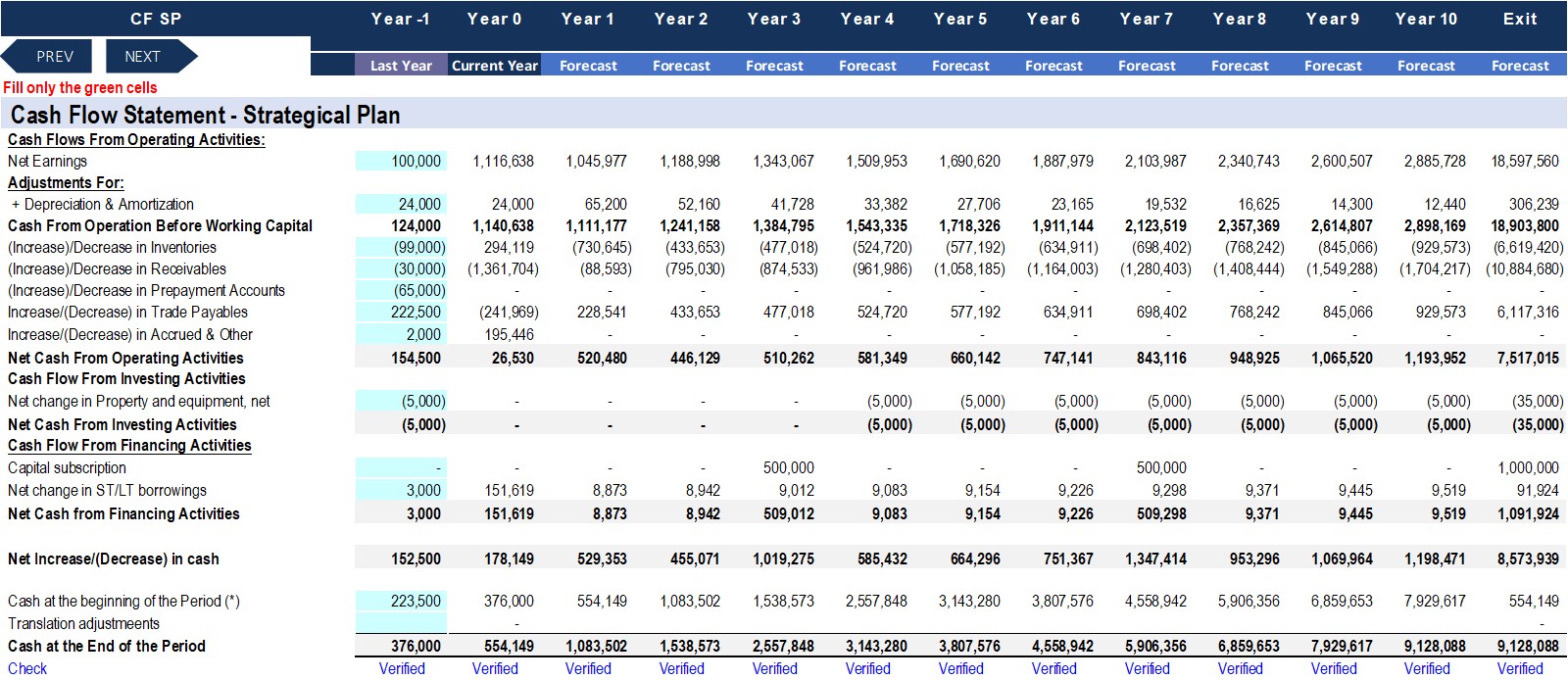1568x680 pixels.
Task: Select Year 0 borrowings value 151,619
Action: (x=509, y=490)
